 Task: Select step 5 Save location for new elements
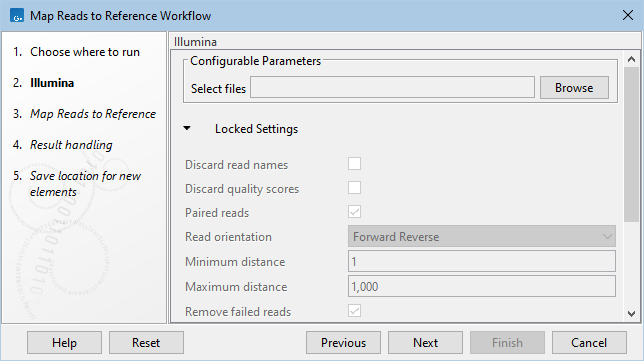click(85, 184)
